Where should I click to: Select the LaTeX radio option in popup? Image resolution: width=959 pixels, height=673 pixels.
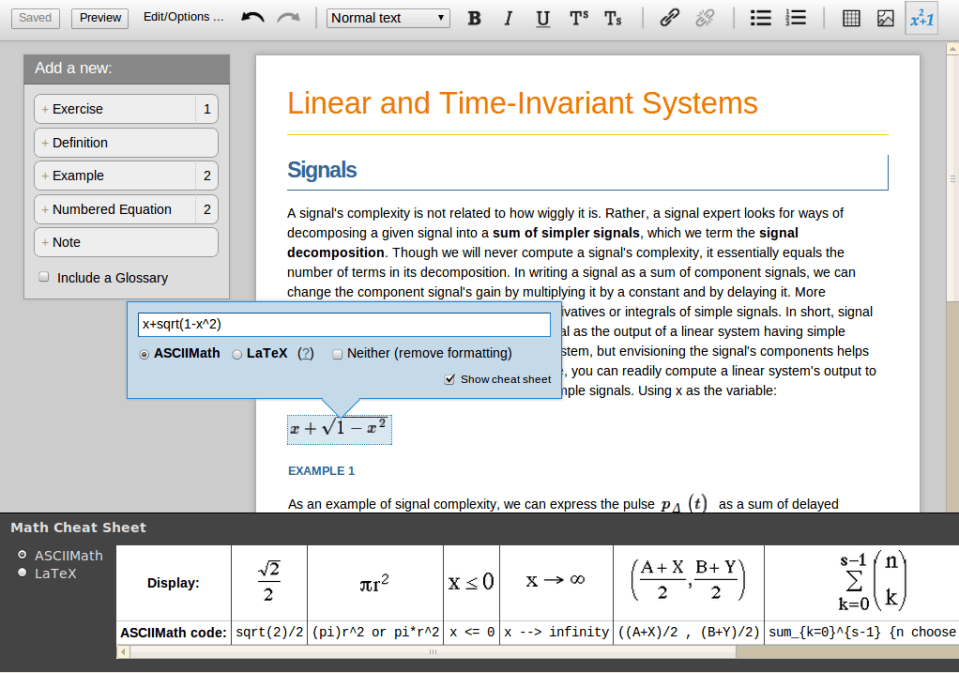pyautogui.click(x=237, y=353)
